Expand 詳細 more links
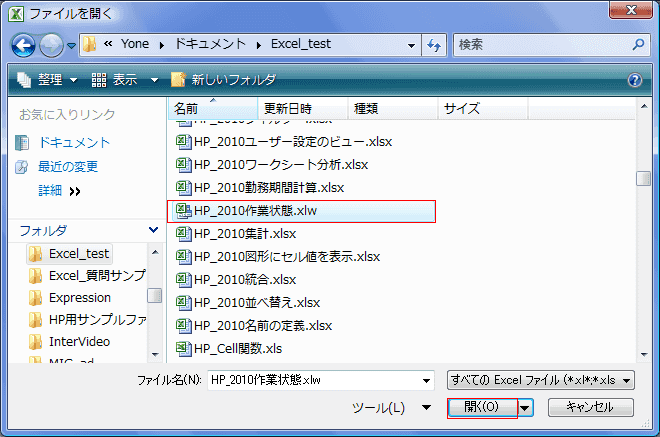The width and height of the screenshot is (660, 437). point(59,191)
